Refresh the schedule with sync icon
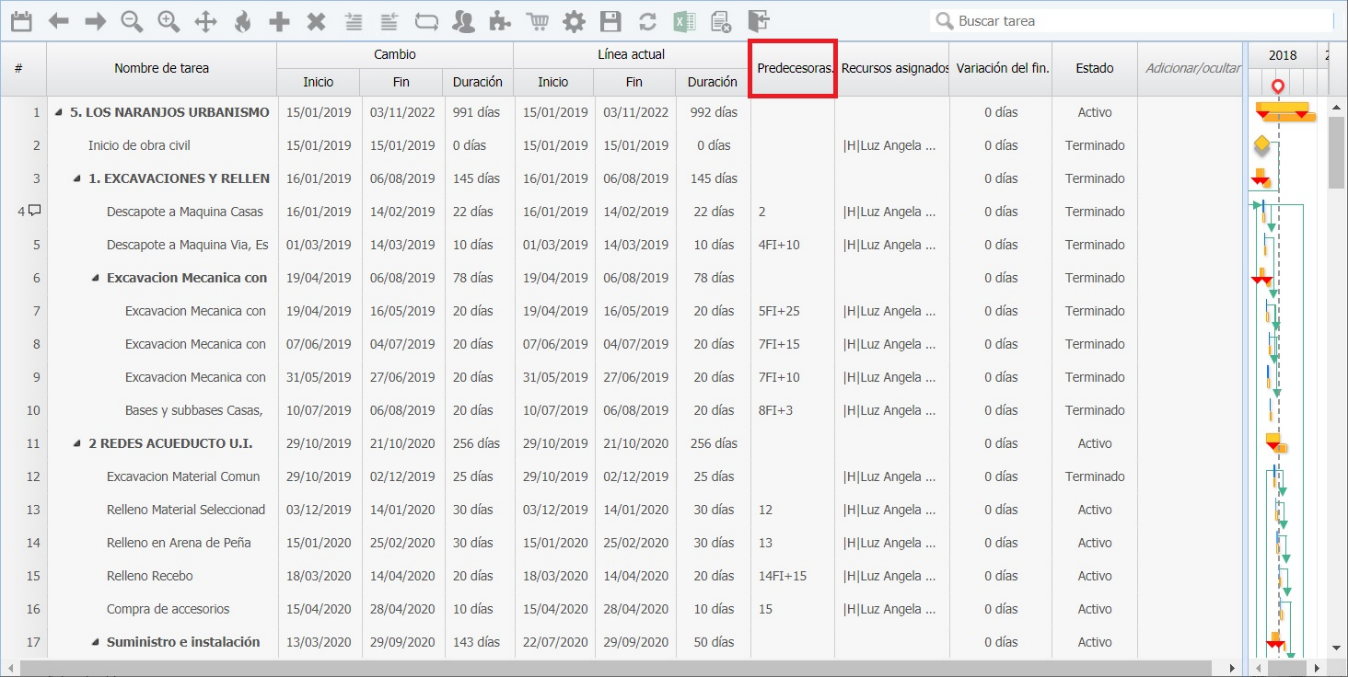Image resolution: width=1348 pixels, height=677 pixels. (647, 21)
